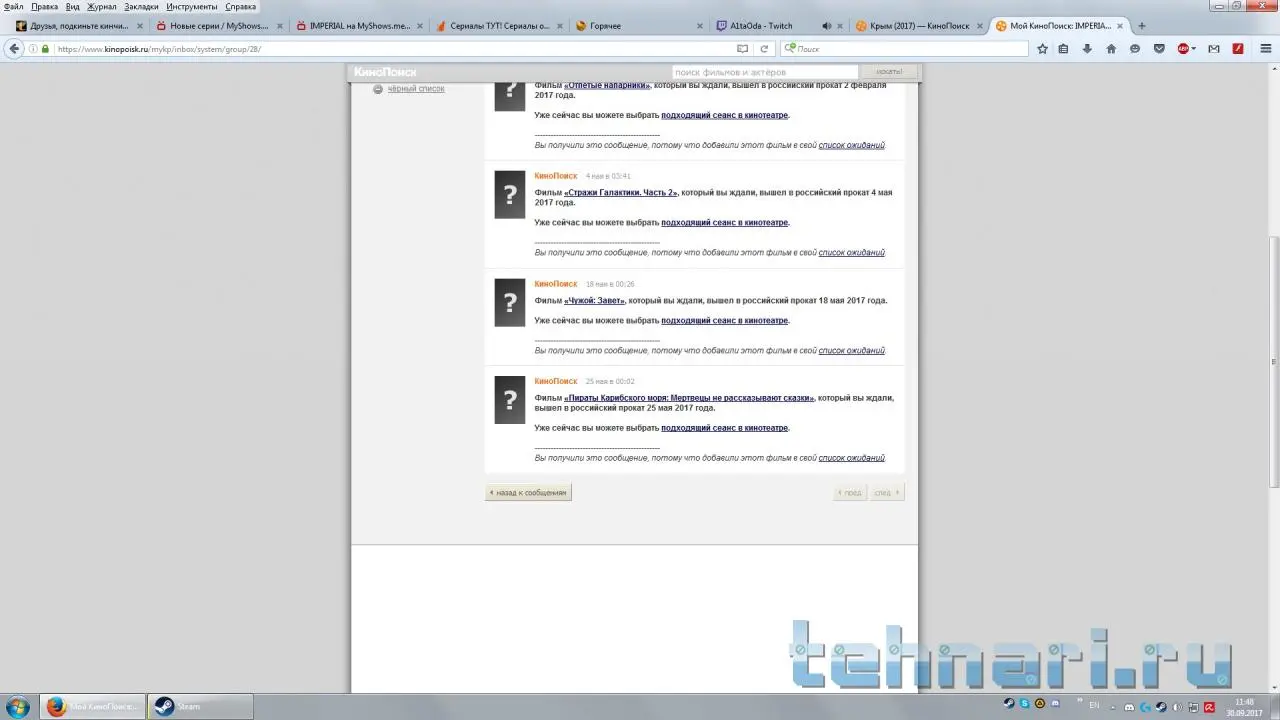1280x720 pixels.
Task: Open 'список ожиданий' link in Пираты message
Action: pos(851,458)
